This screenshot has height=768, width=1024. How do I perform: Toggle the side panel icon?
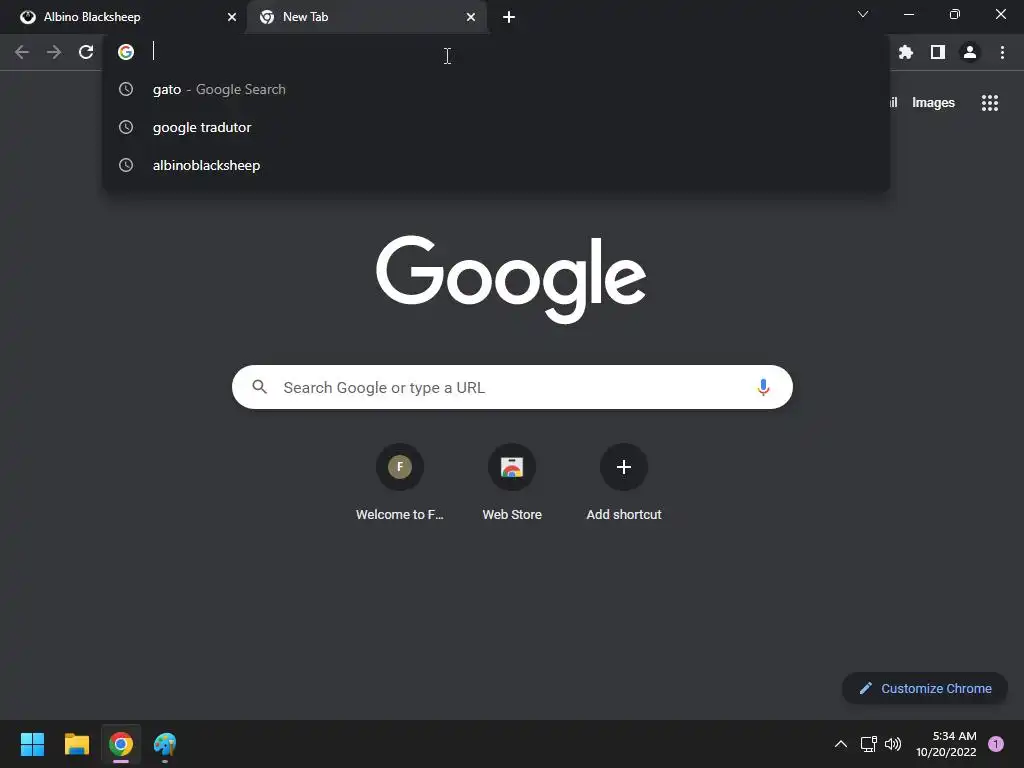(x=937, y=52)
